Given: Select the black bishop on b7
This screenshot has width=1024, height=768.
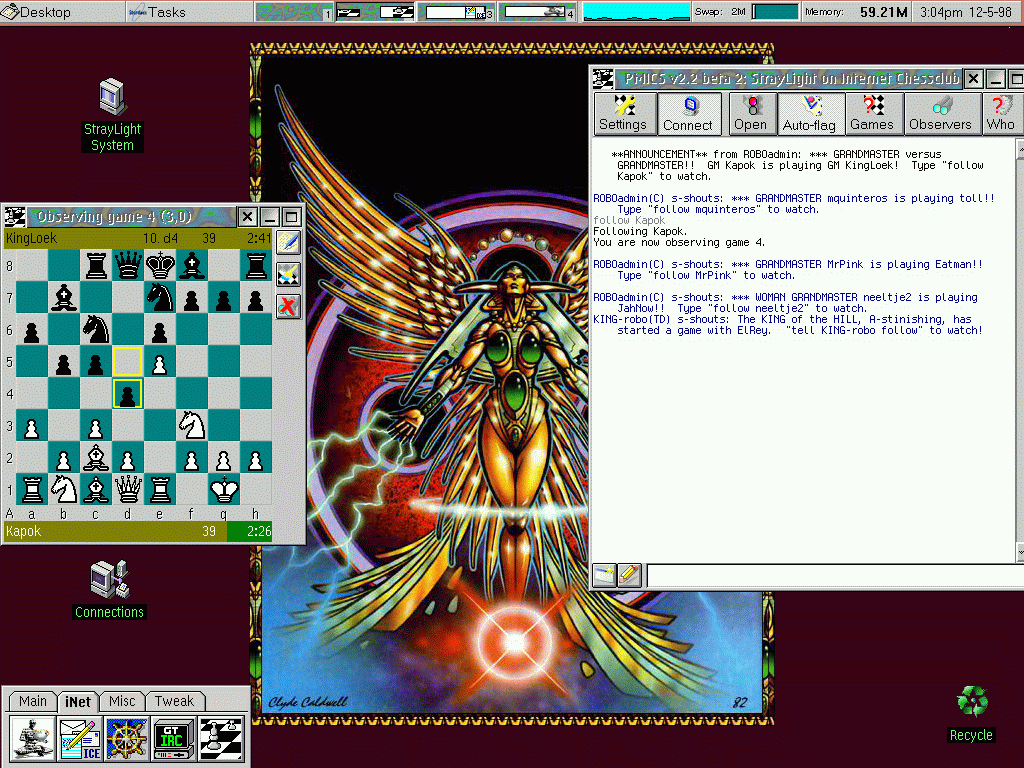Looking at the screenshot, I should point(63,298).
